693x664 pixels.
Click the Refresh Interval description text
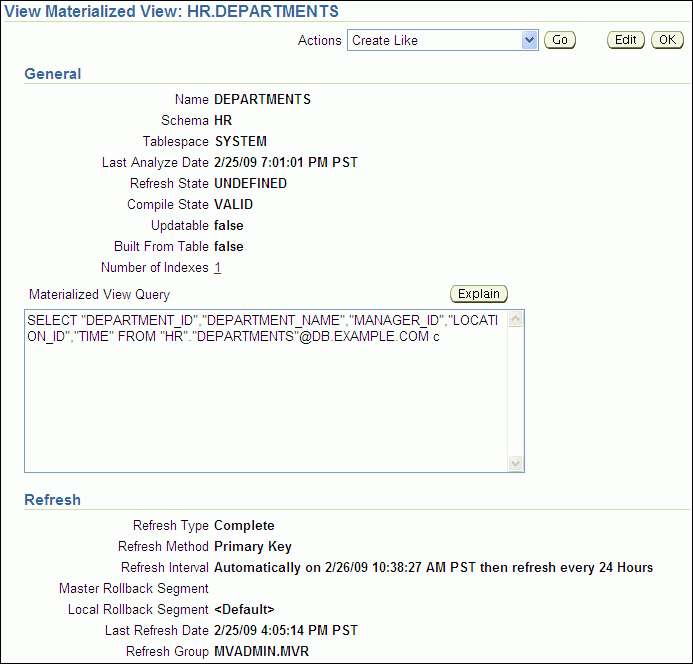click(x=433, y=568)
